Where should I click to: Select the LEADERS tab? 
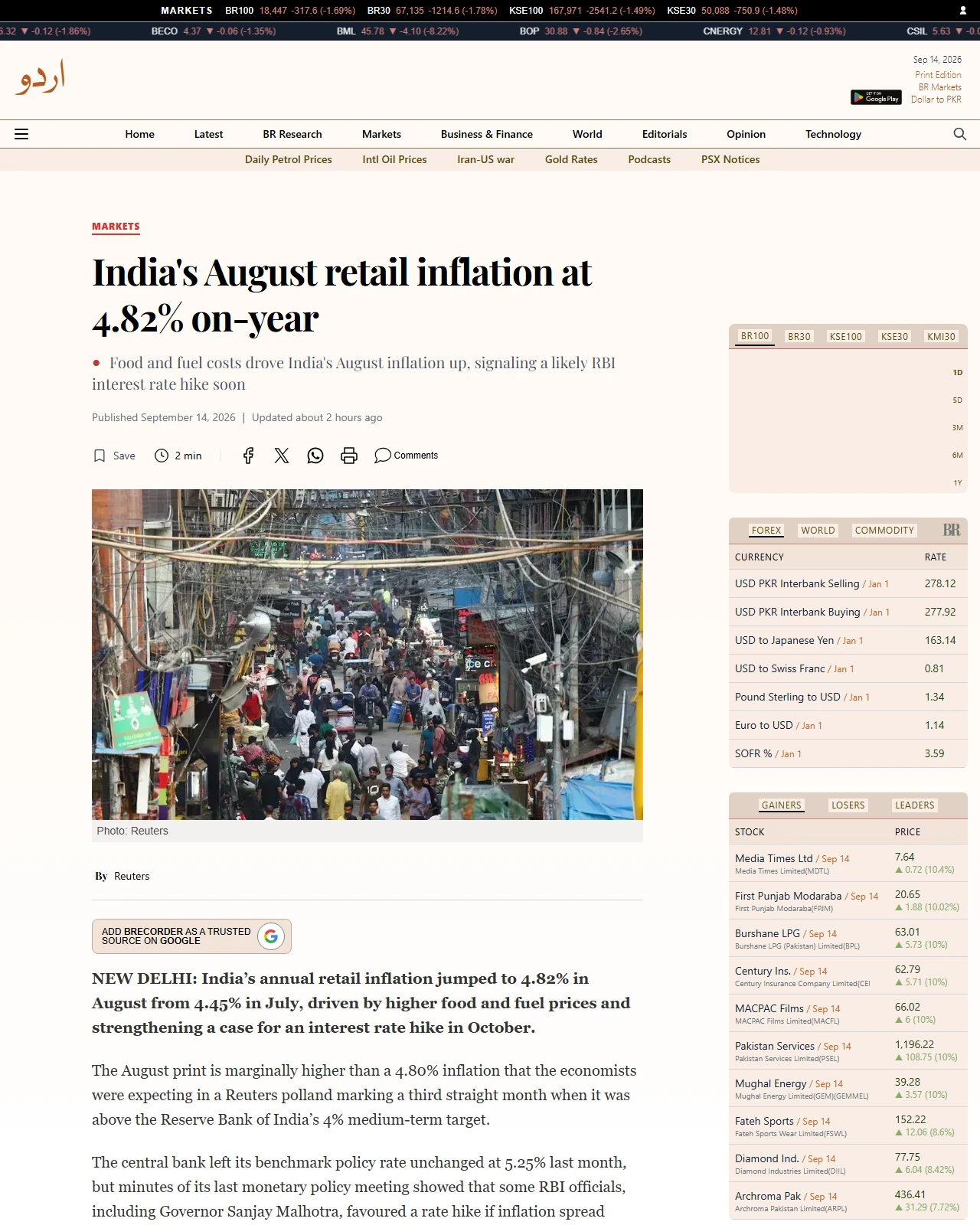914,805
